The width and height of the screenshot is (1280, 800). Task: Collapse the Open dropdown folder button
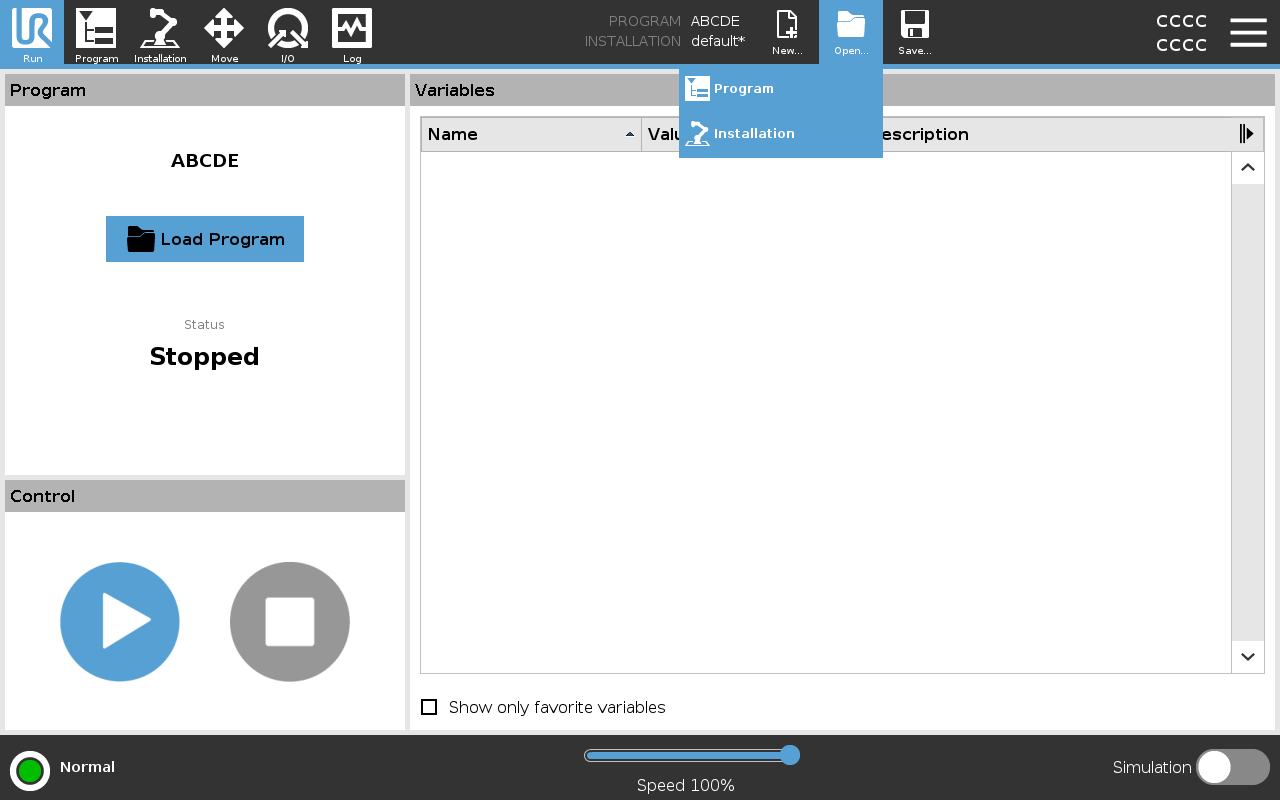(851, 32)
